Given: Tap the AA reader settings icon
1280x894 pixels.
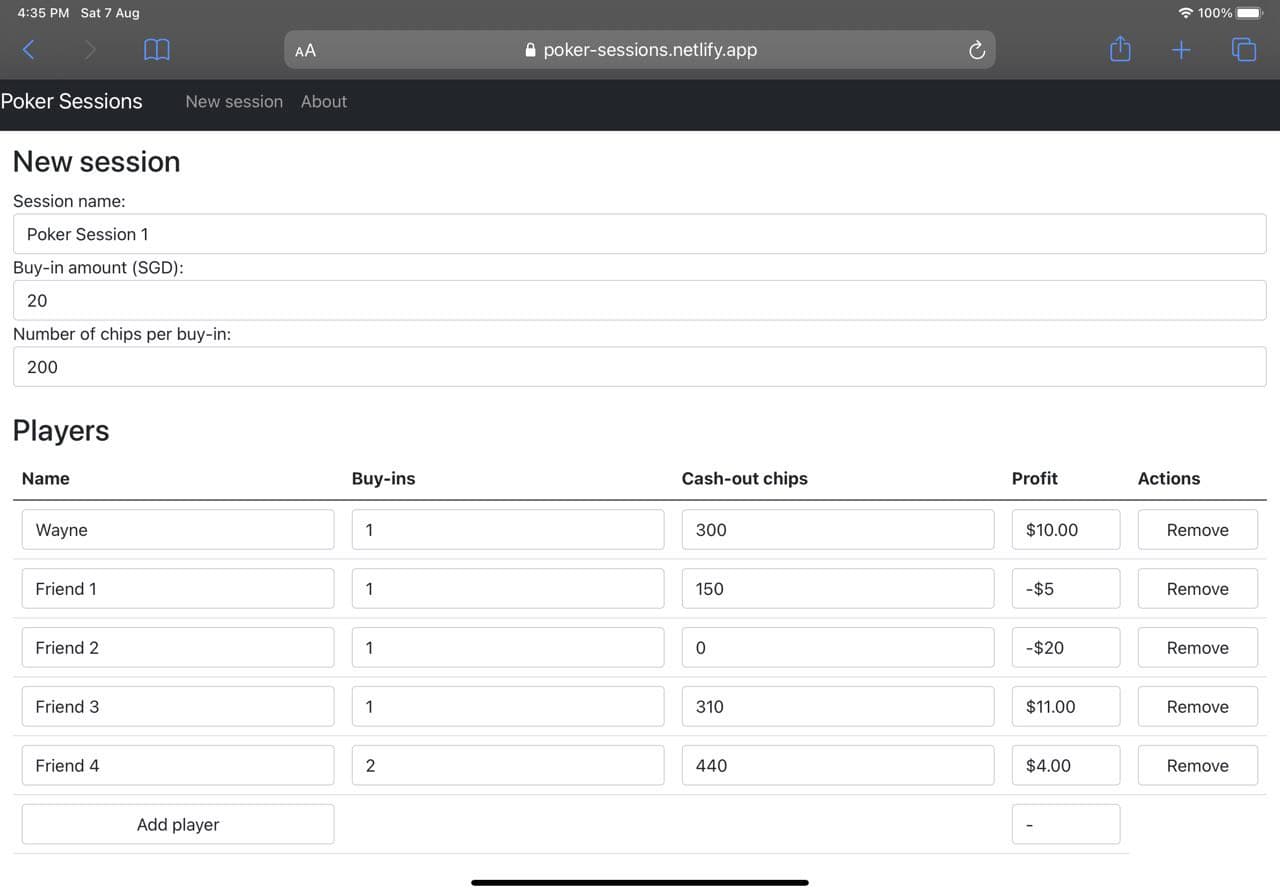Looking at the screenshot, I should point(305,50).
